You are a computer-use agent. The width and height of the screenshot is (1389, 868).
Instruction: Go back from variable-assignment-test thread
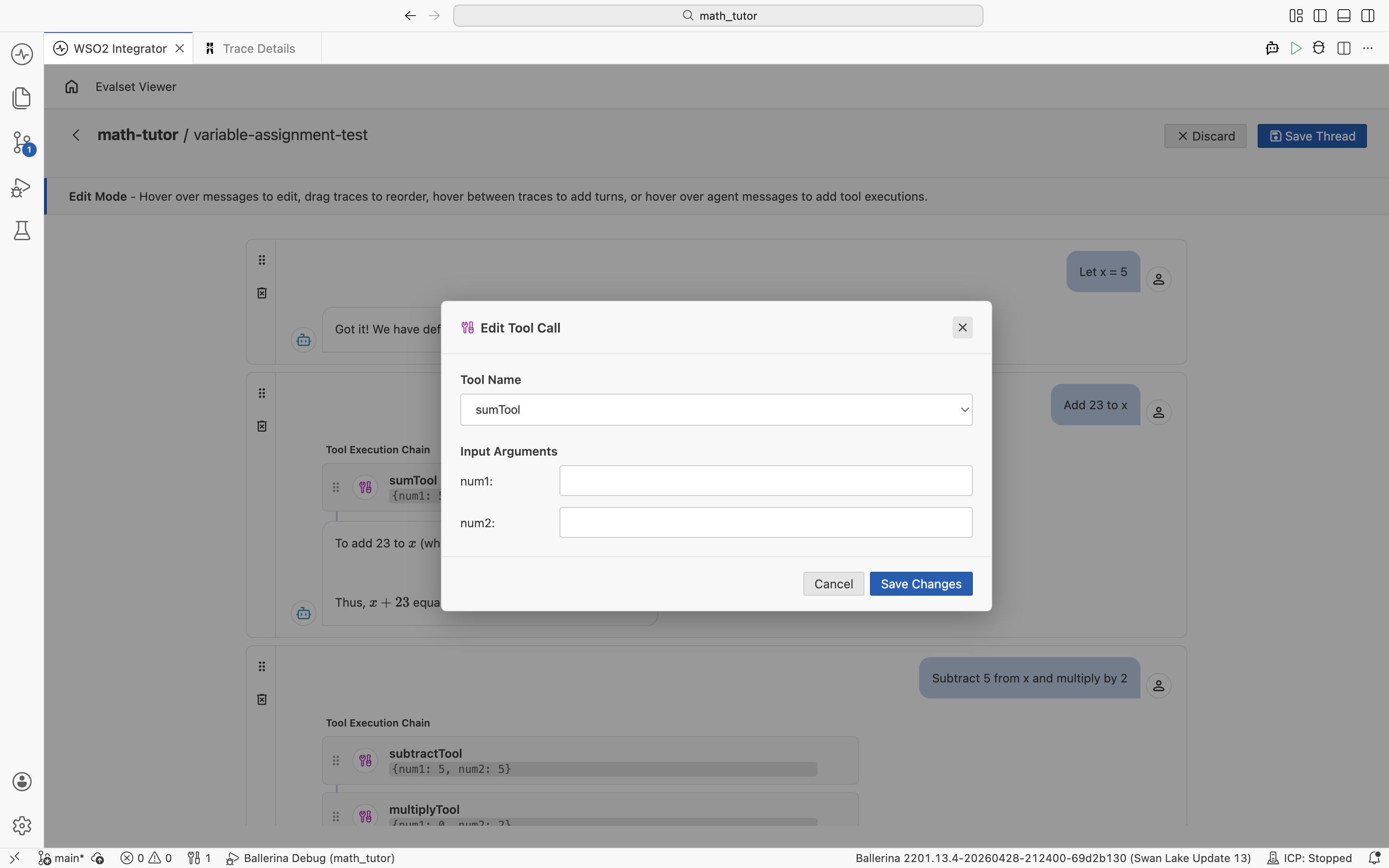[x=76, y=135]
